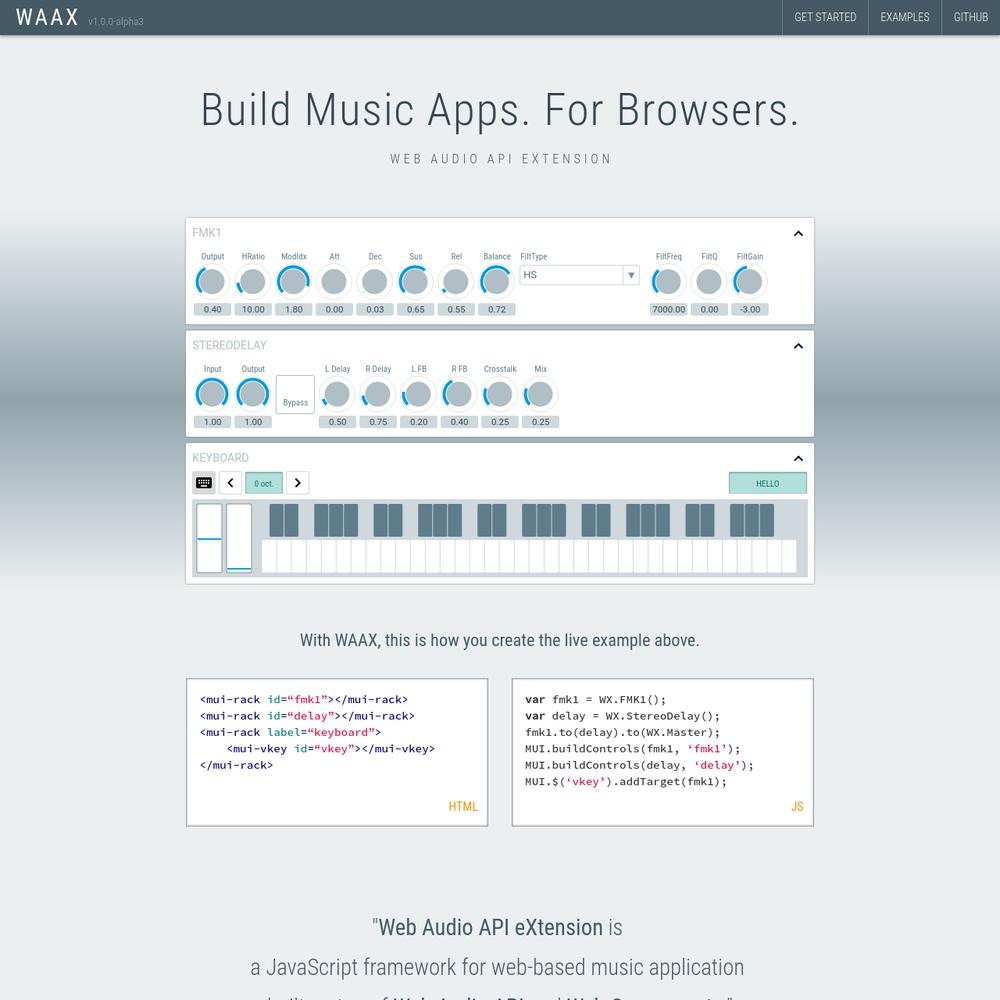
Task: Open the GET STARTED menu item
Action: [825, 17]
